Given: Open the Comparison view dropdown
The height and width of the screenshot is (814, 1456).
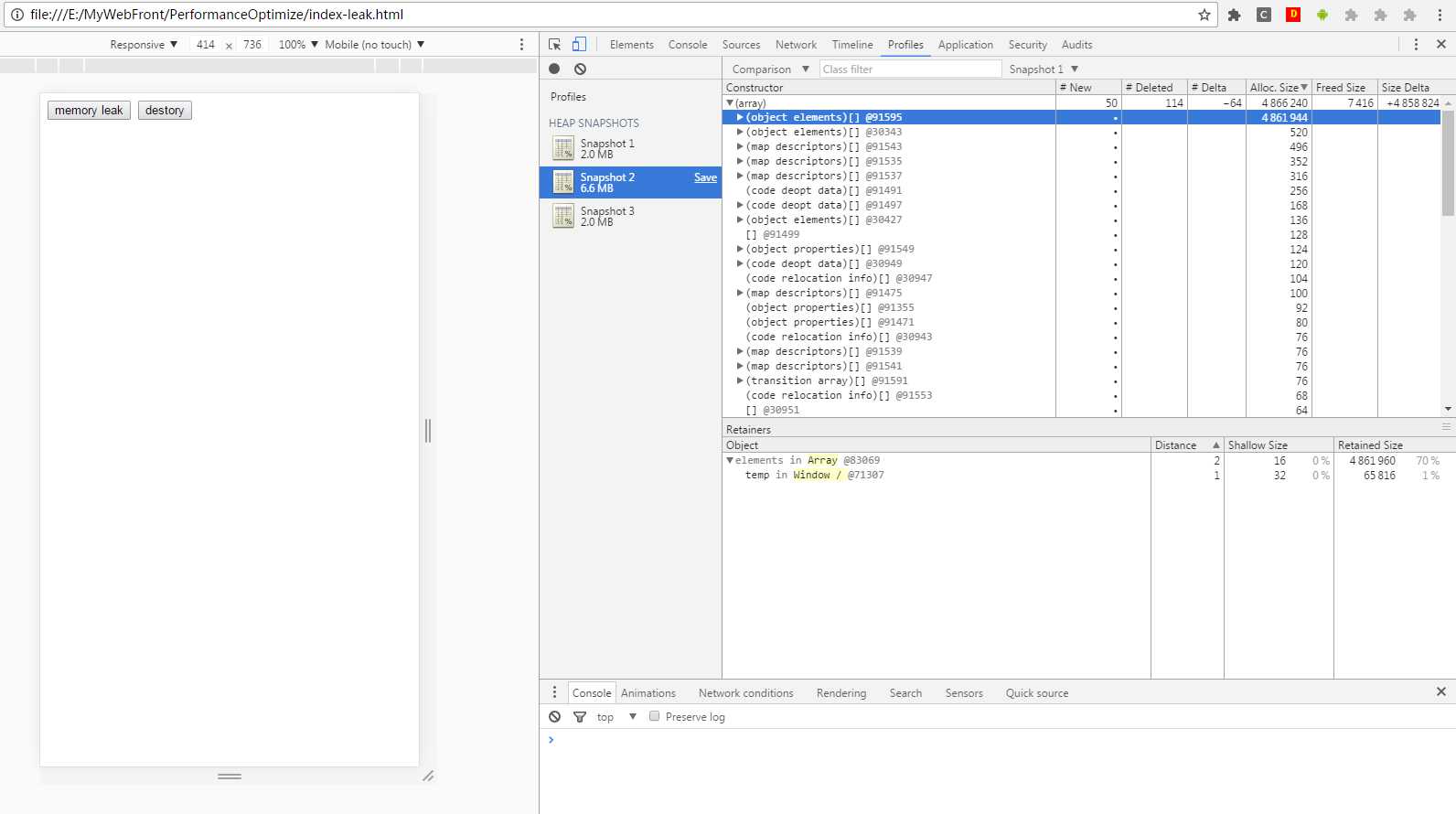Looking at the screenshot, I should [771, 69].
